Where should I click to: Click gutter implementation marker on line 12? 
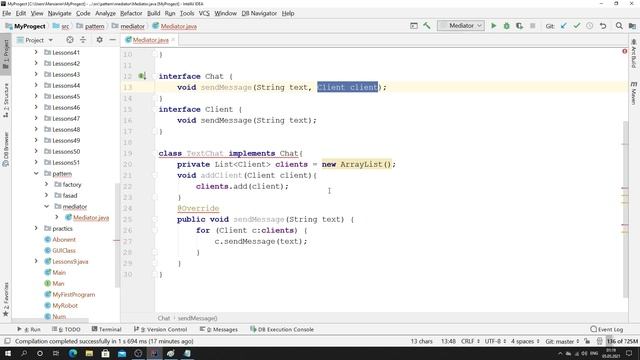142,76
